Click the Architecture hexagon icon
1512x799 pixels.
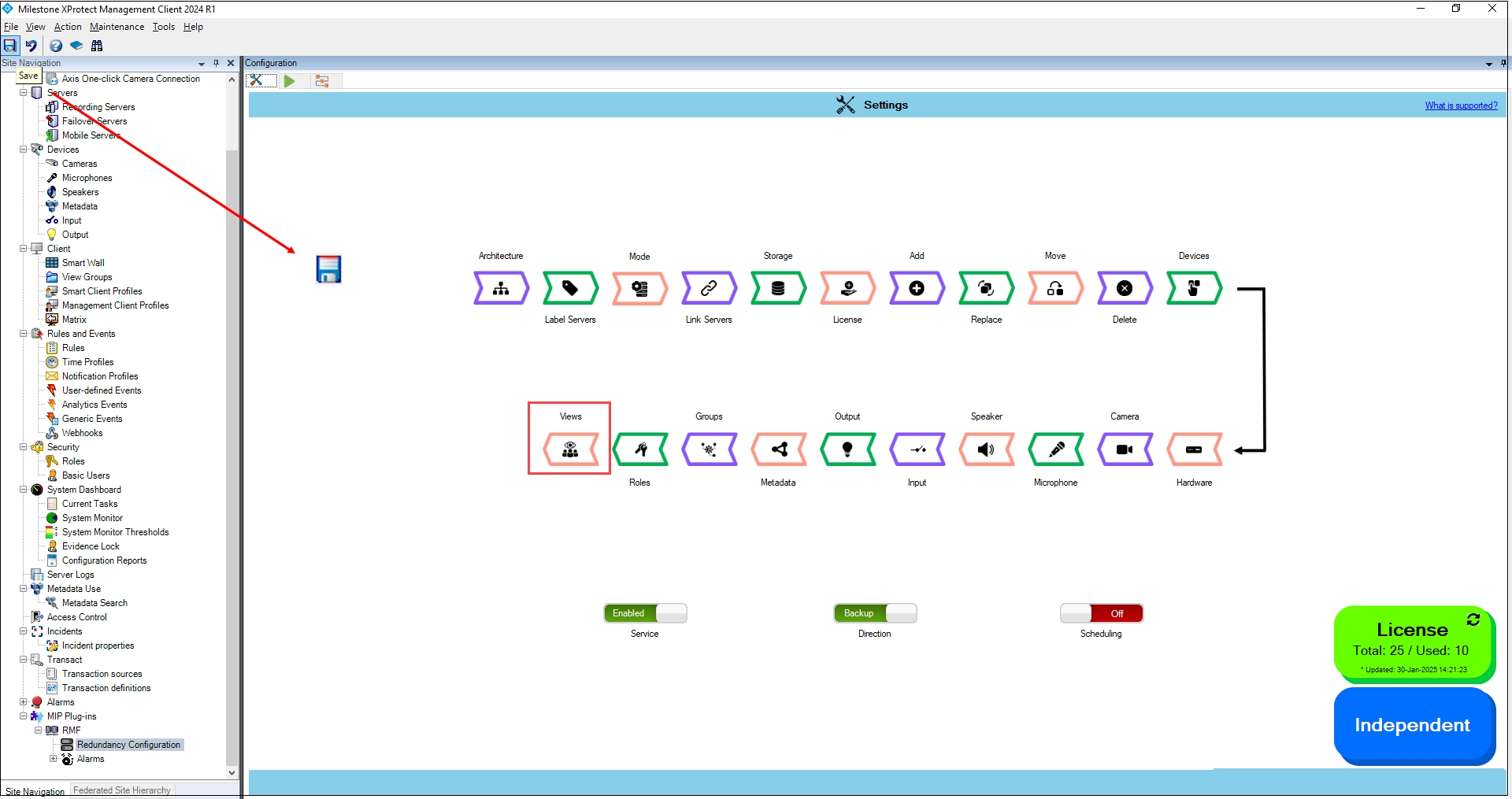click(x=501, y=289)
